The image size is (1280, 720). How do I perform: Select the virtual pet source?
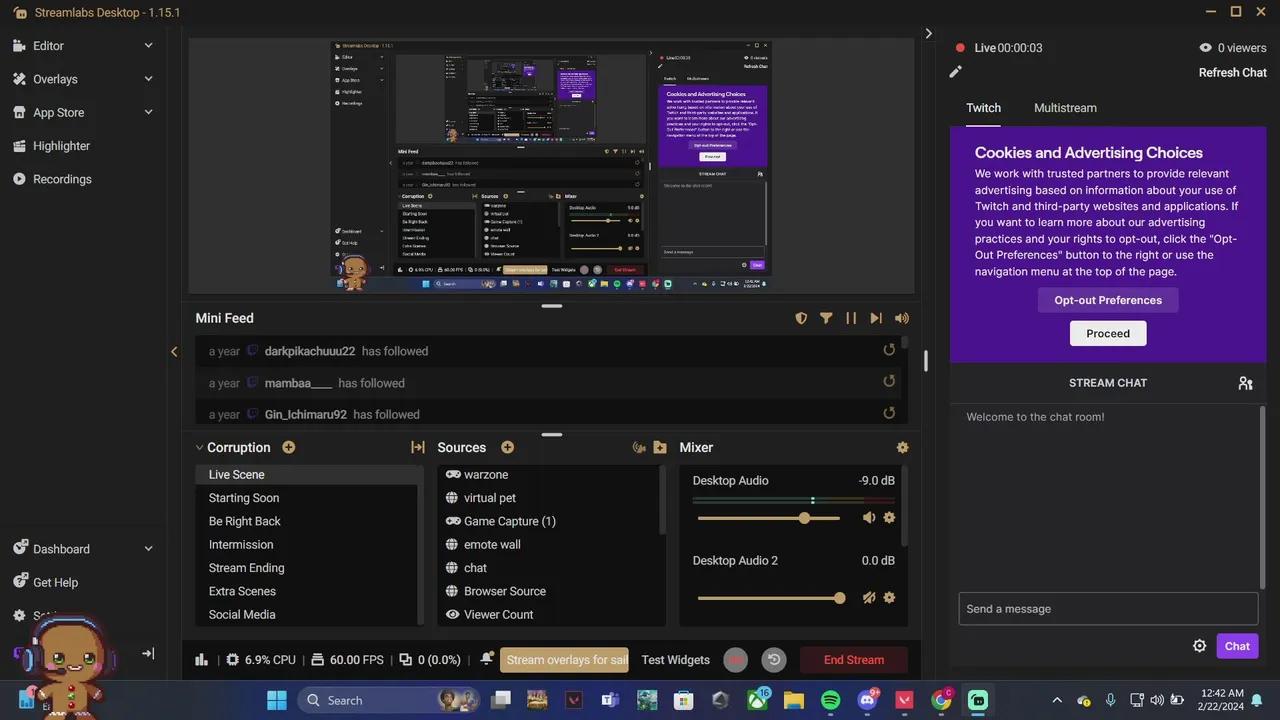point(548,498)
